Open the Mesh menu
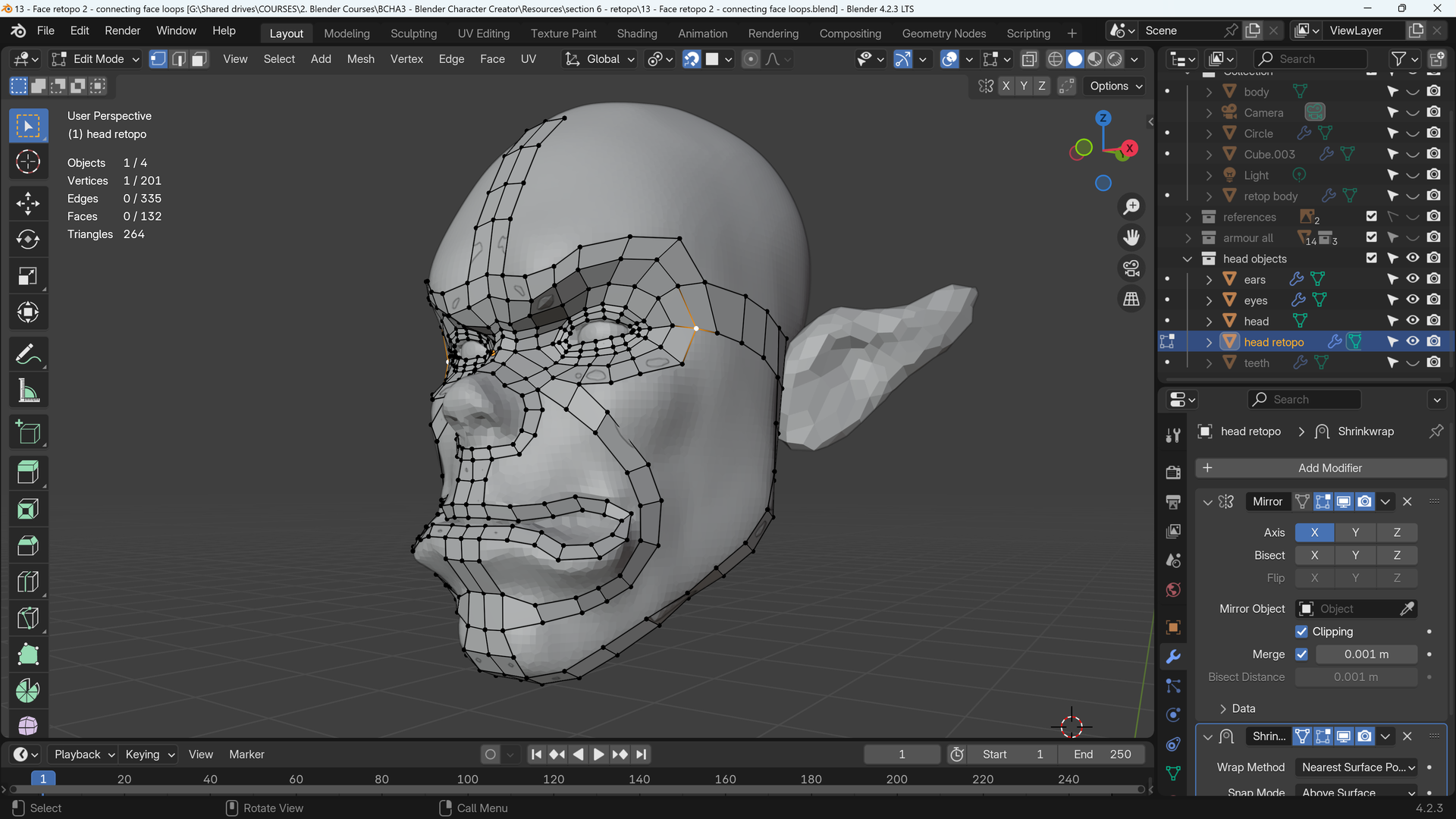Viewport: 1456px width, 819px height. (360, 58)
